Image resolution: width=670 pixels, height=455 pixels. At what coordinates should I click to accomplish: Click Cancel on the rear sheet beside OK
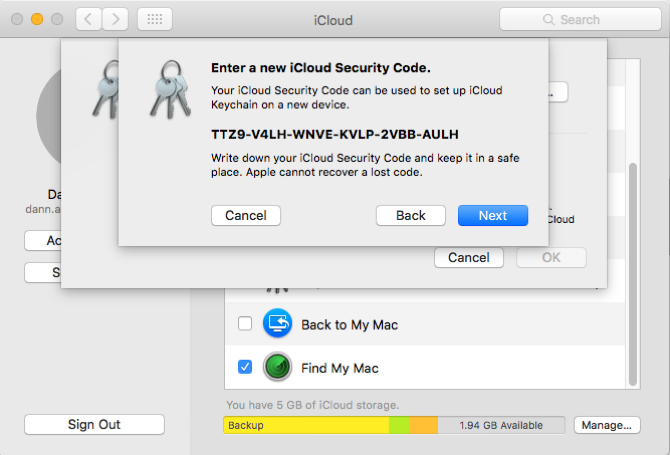(x=468, y=257)
